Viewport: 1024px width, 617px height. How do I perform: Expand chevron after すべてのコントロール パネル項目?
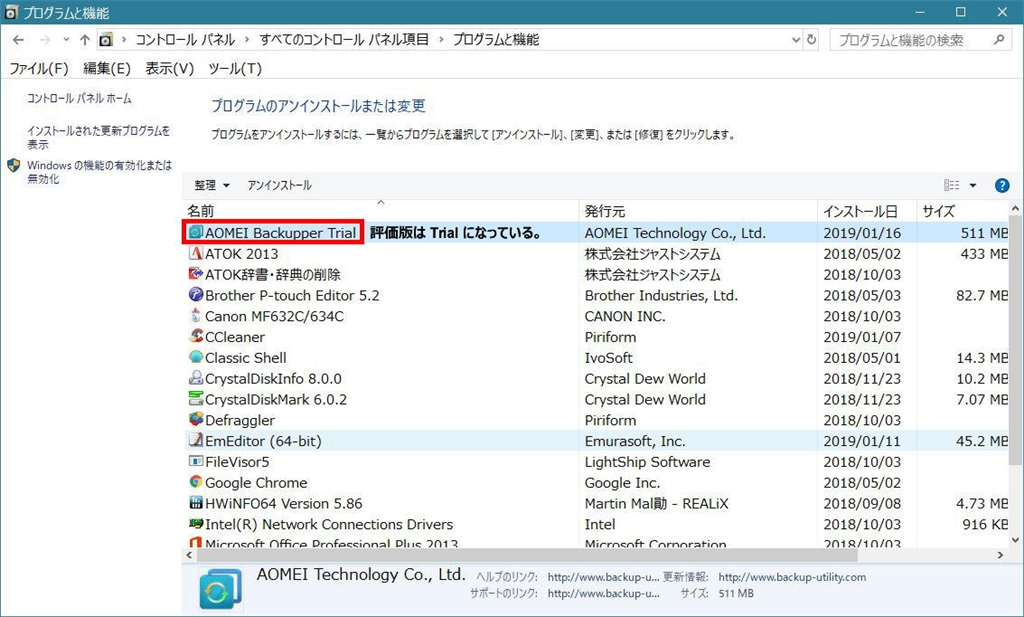pos(441,40)
